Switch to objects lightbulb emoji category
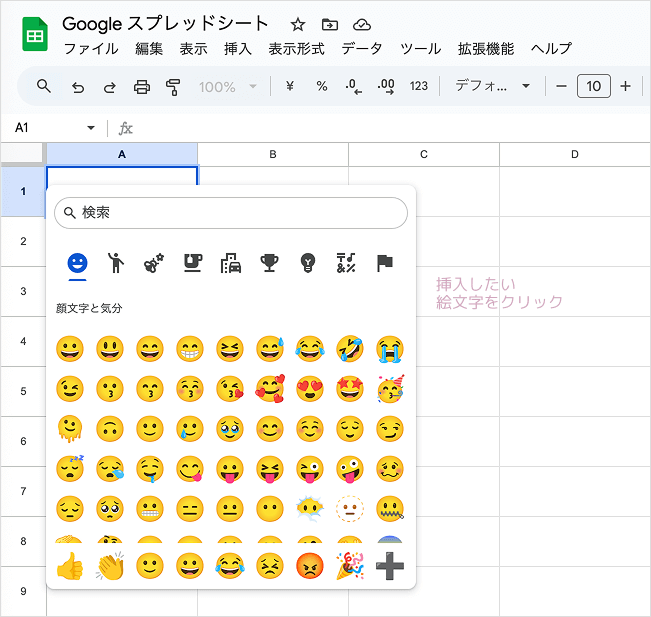Viewport: 651px width, 617px height. [x=308, y=263]
